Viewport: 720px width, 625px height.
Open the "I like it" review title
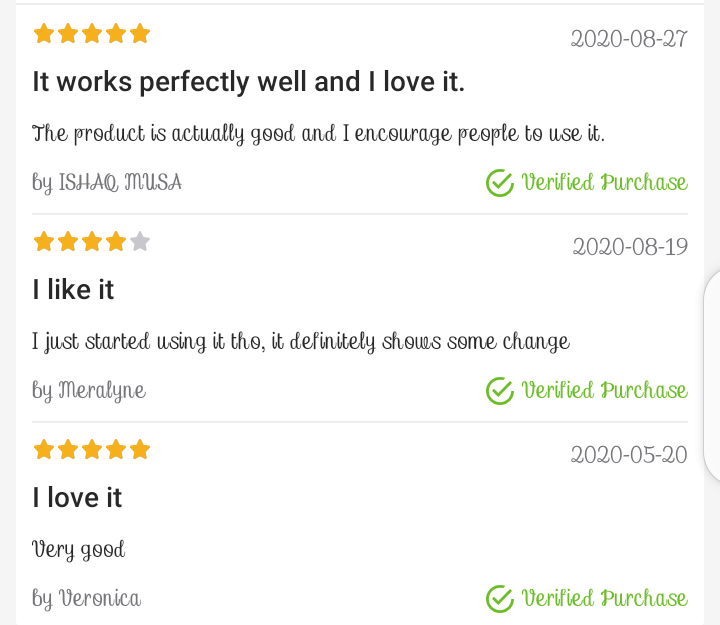tap(73, 290)
